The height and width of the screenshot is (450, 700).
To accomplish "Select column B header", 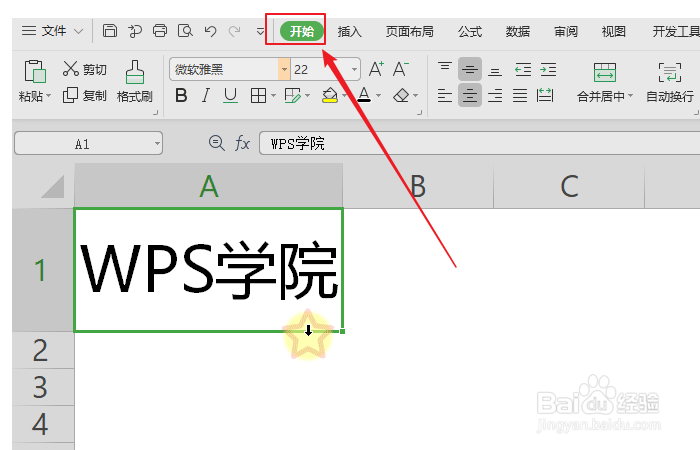I will pos(418,186).
